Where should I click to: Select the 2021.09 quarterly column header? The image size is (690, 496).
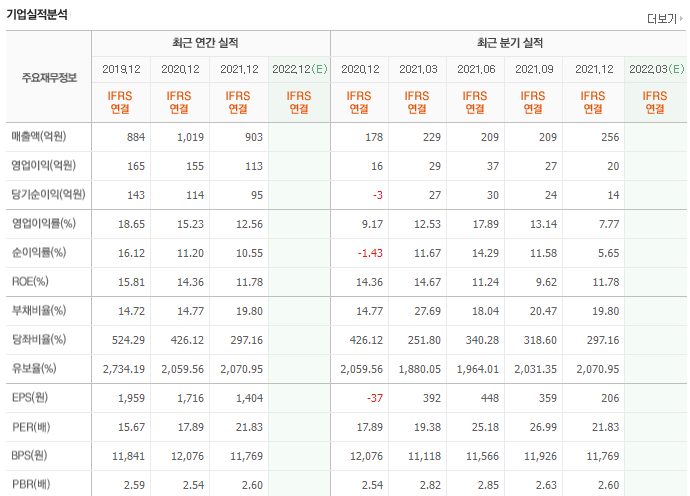[x=534, y=69]
